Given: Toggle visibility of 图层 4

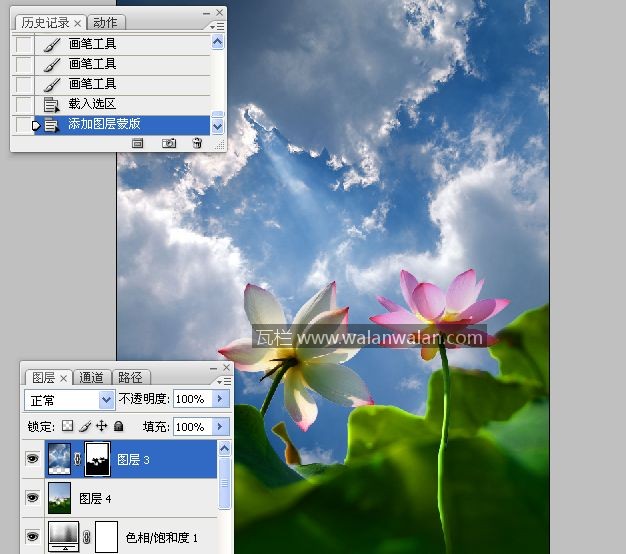Looking at the screenshot, I should tap(34, 498).
